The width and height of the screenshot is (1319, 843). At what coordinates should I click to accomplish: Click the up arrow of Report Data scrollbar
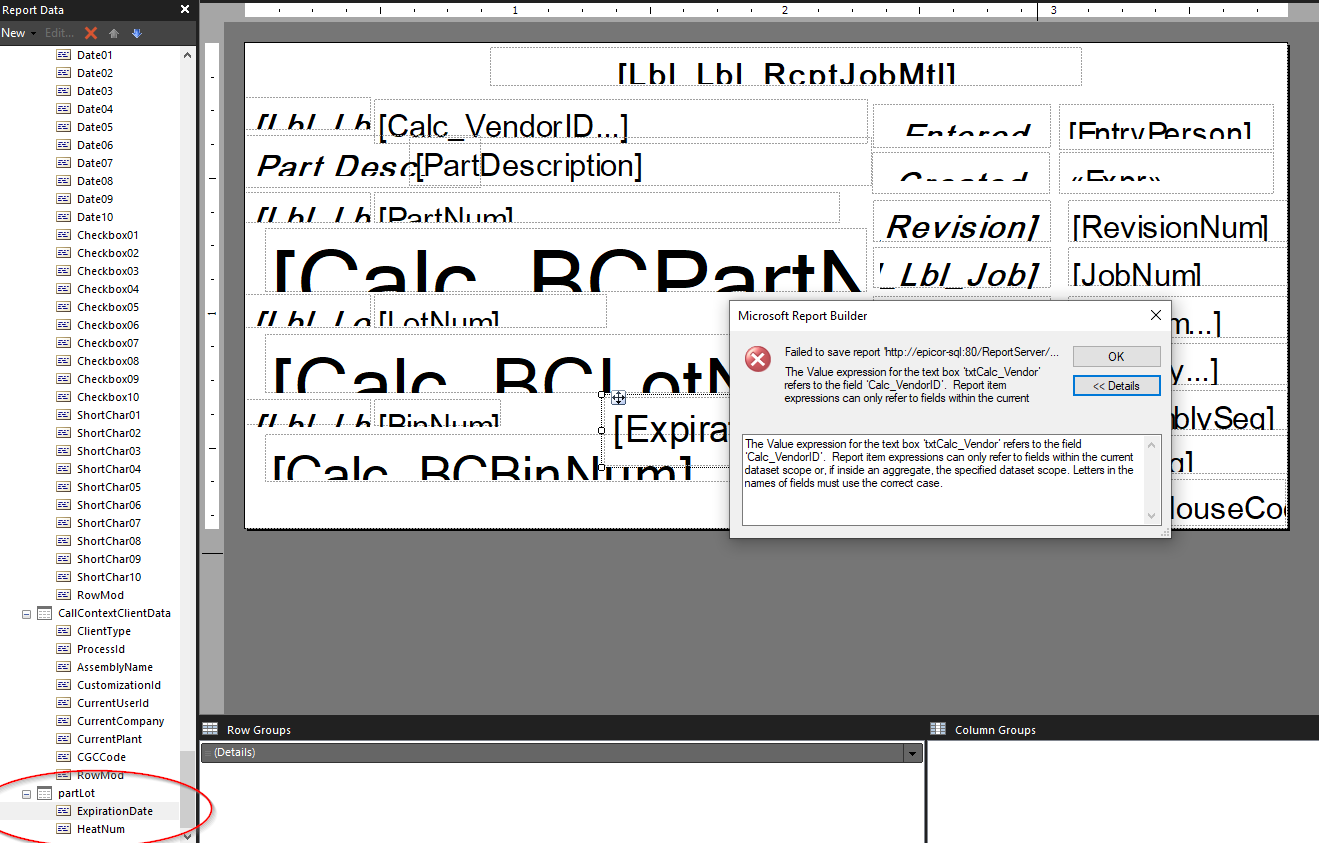click(x=187, y=55)
